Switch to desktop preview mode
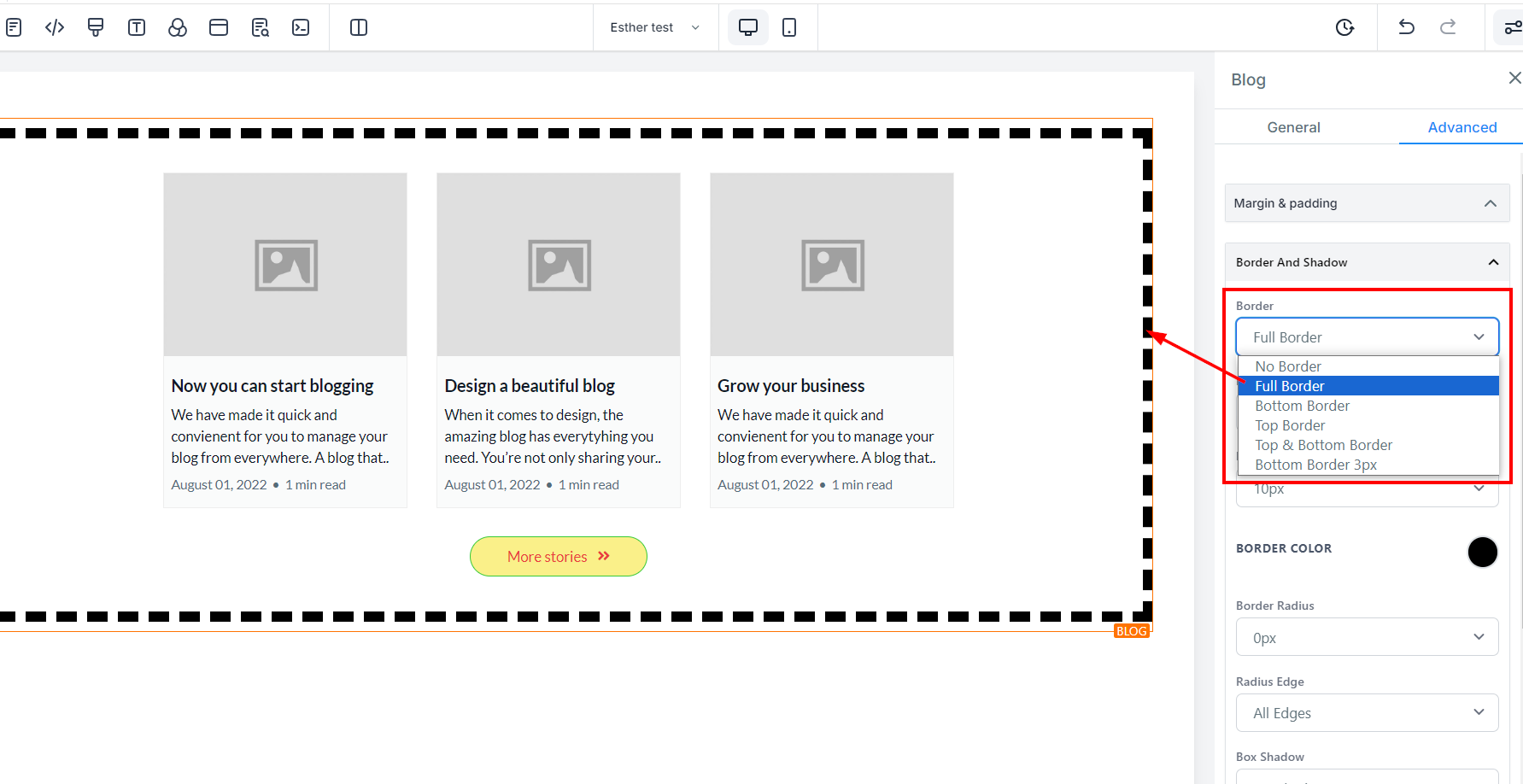1523x784 pixels. coord(747,27)
